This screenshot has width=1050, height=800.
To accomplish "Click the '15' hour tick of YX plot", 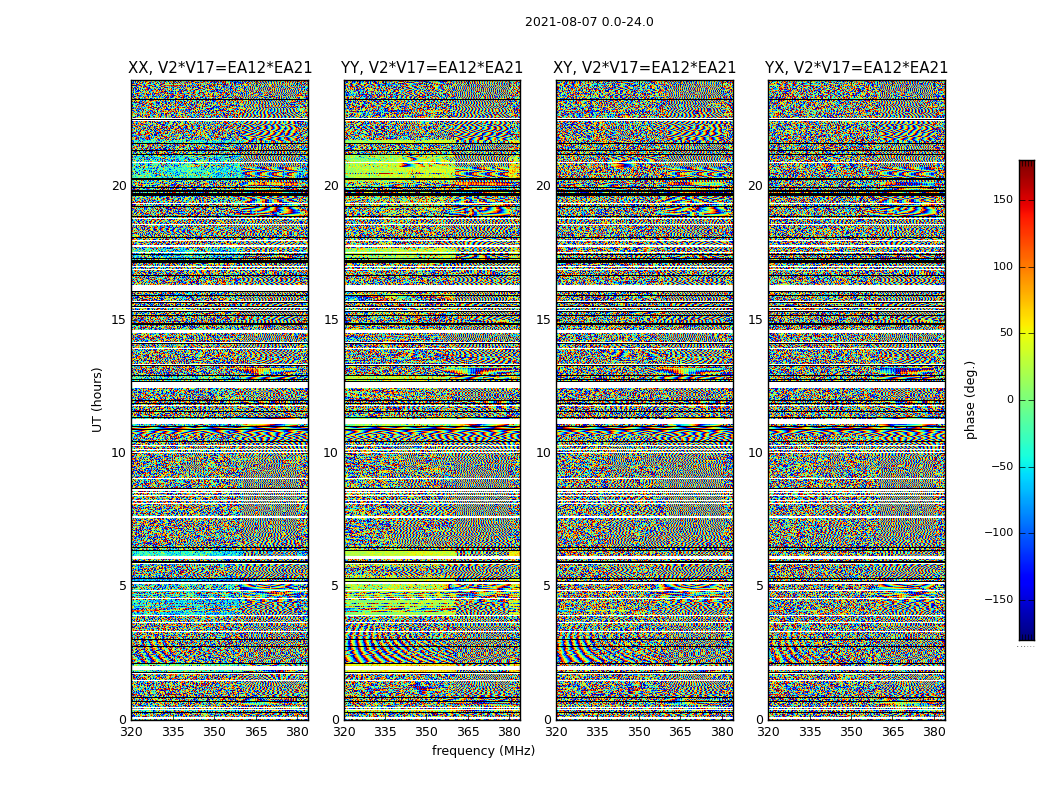I will (x=755, y=320).
